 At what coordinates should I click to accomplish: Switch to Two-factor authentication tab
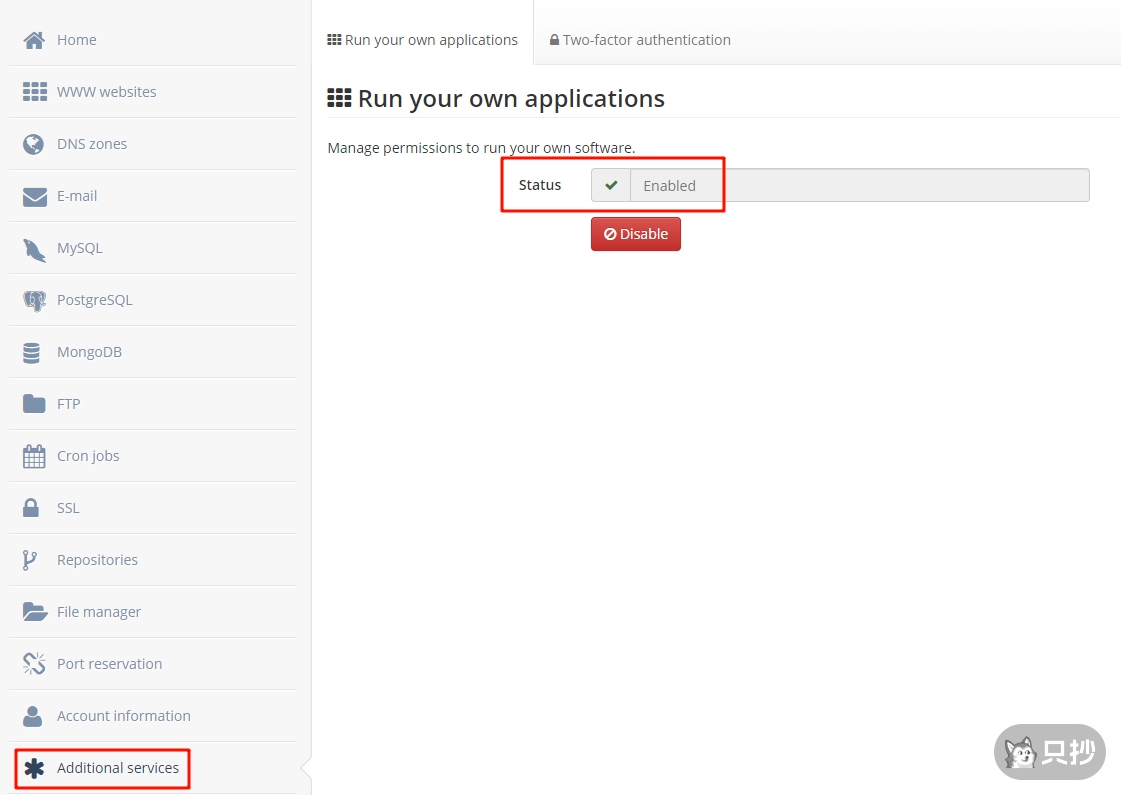[x=639, y=40]
